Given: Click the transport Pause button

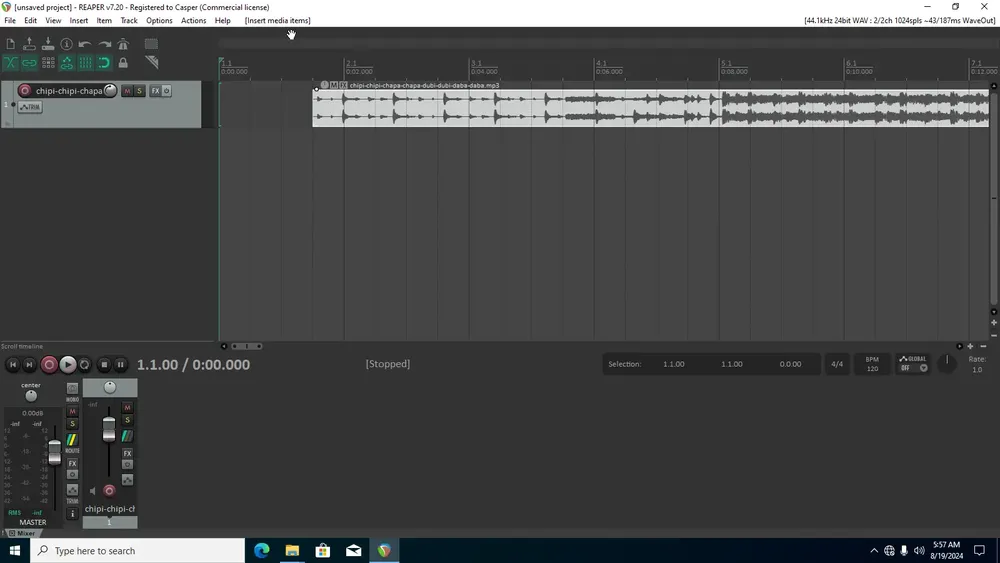Looking at the screenshot, I should 121,365.
